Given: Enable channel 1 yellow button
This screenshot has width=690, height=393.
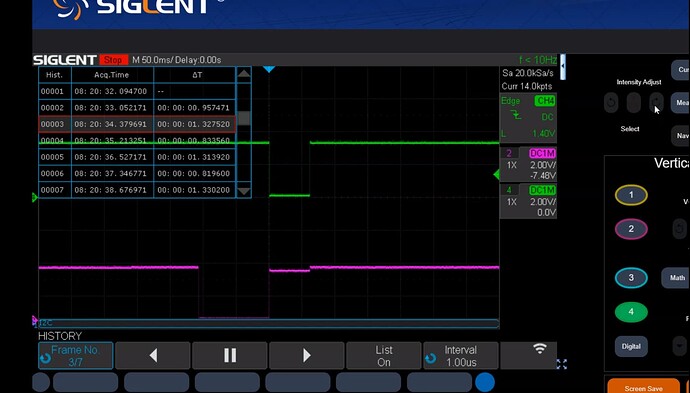Looking at the screenshot, I should (x=631, y=195).
